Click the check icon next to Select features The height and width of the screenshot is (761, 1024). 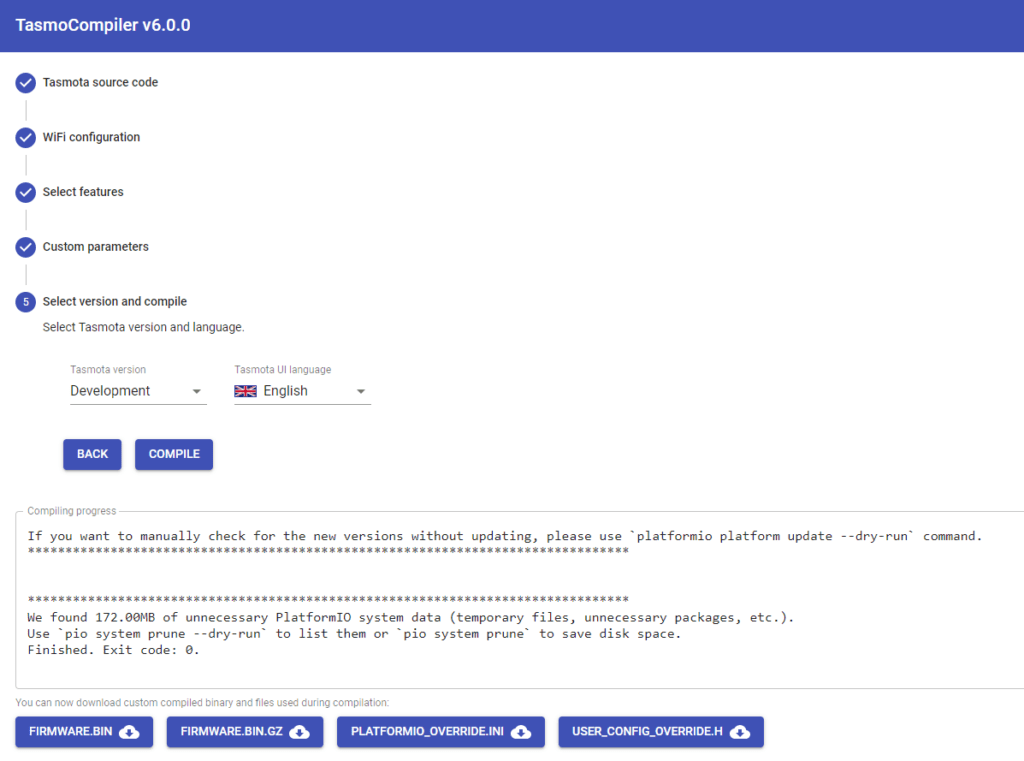click(x=25, y=192)
